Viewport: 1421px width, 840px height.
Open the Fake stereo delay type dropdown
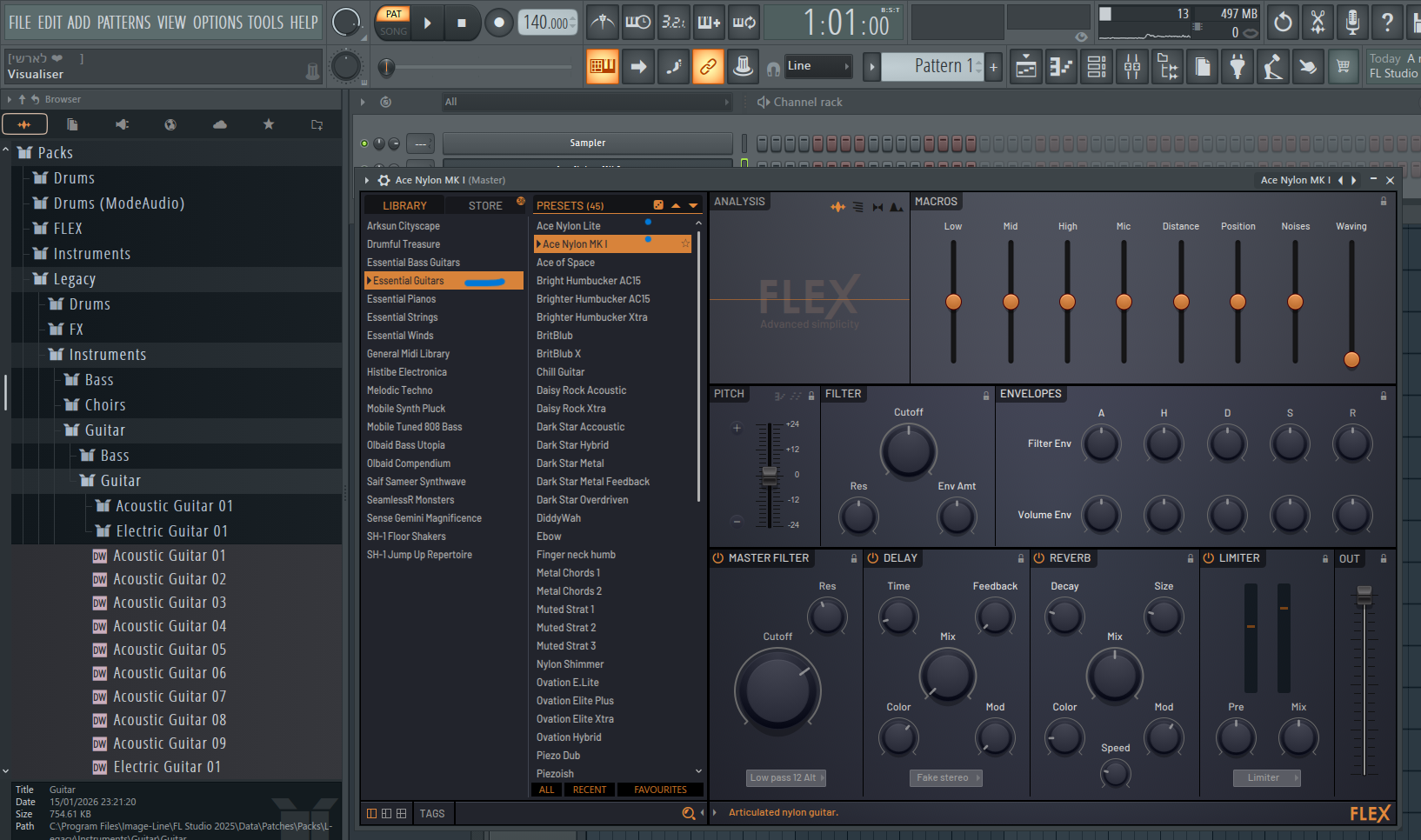(947, 778)
